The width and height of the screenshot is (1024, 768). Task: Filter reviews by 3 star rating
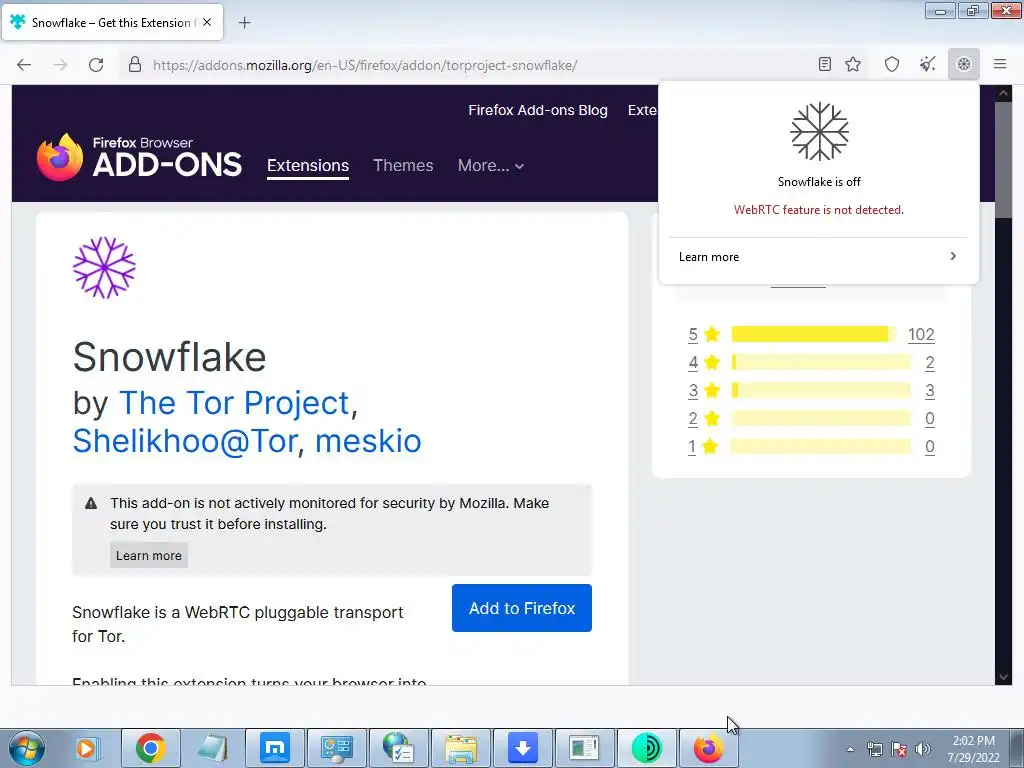pyautogui.click(x=693, y=391)
